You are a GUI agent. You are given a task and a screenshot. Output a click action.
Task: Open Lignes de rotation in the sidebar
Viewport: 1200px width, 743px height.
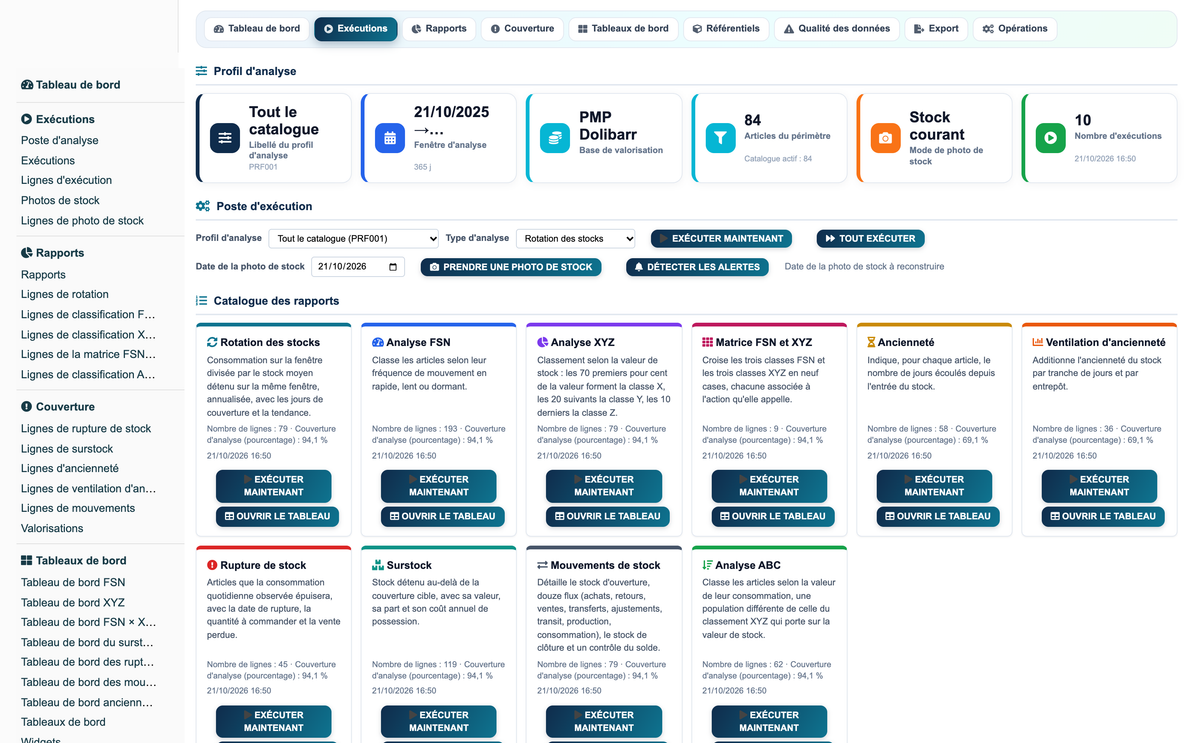click(65, 295)
